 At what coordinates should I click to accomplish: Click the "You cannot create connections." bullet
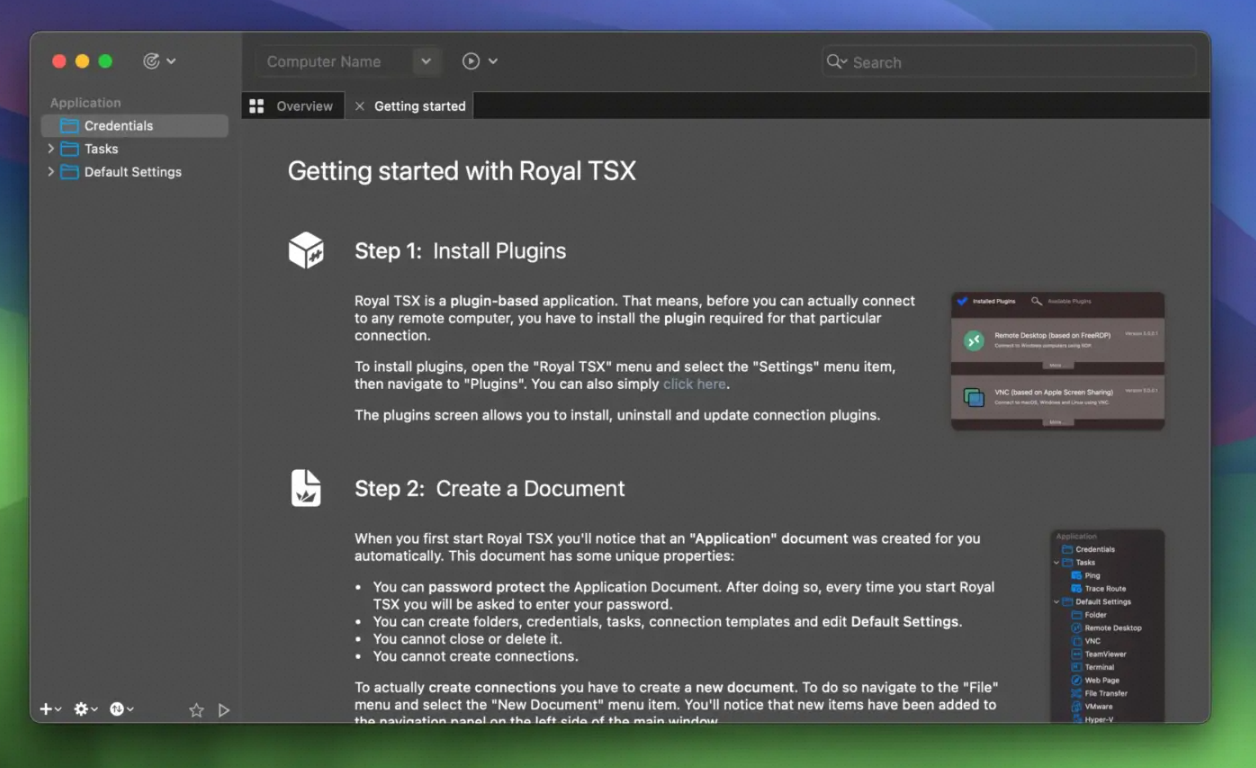(x=475, y=657)
